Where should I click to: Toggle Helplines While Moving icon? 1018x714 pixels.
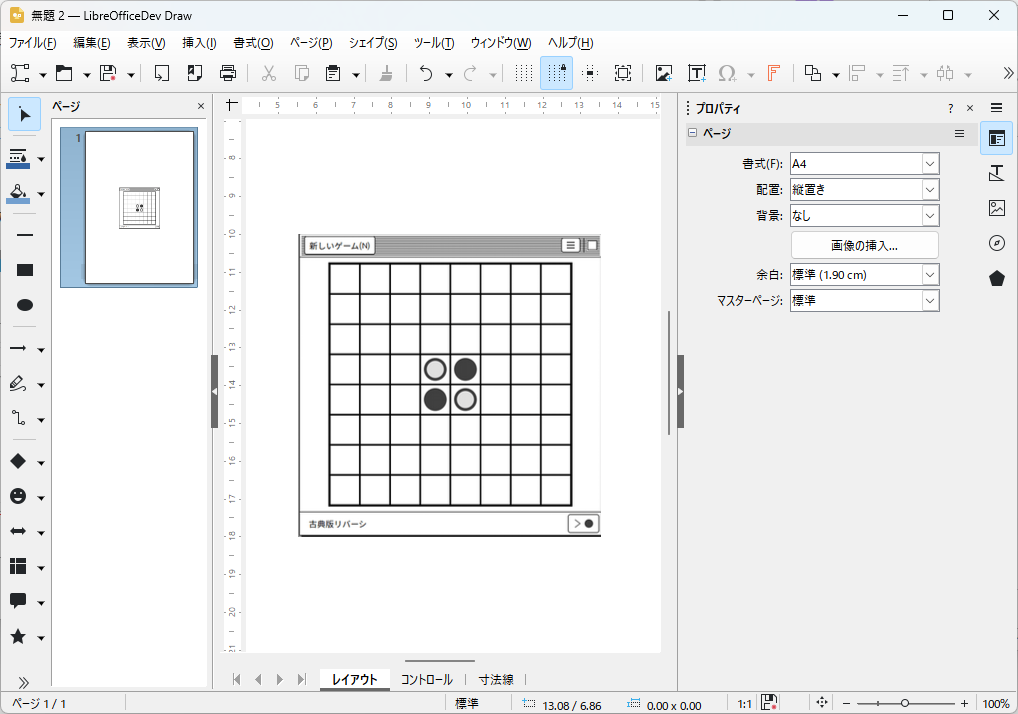[590, 73]
